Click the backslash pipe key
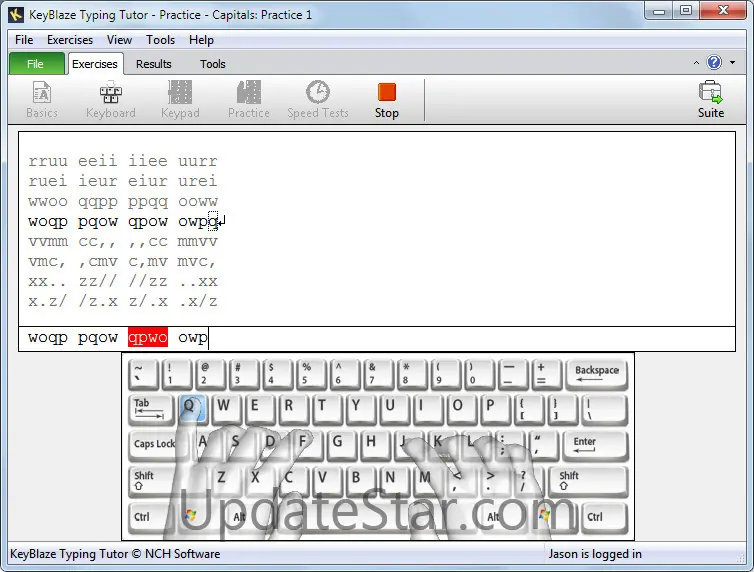The width and height of the screenshot is (754, 572). pos(605,409)
